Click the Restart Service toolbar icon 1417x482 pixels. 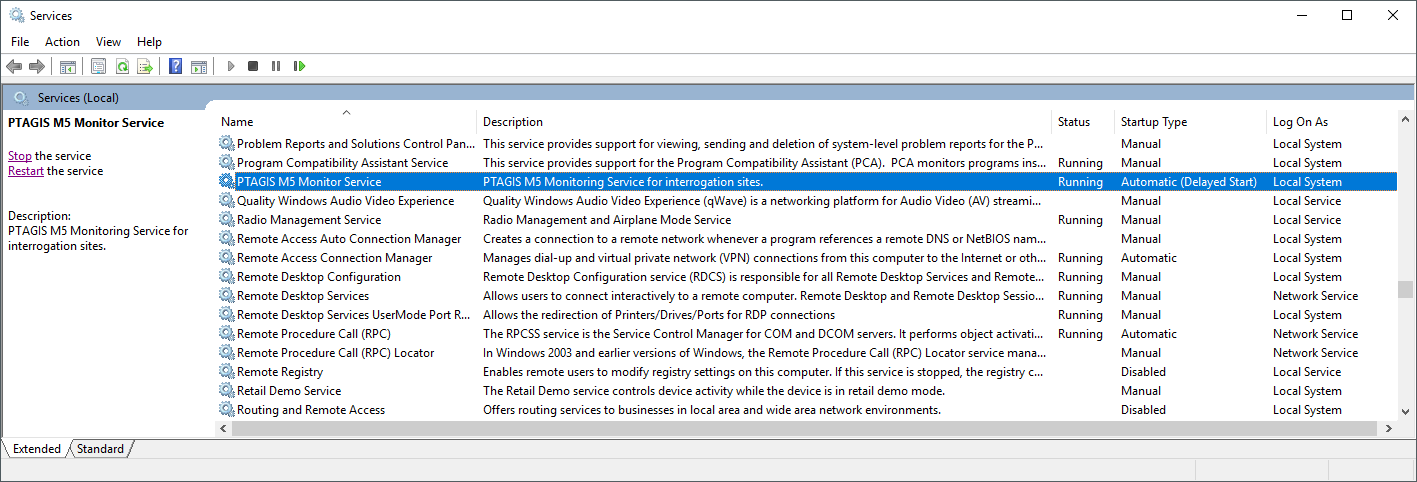tap(299, 66)
